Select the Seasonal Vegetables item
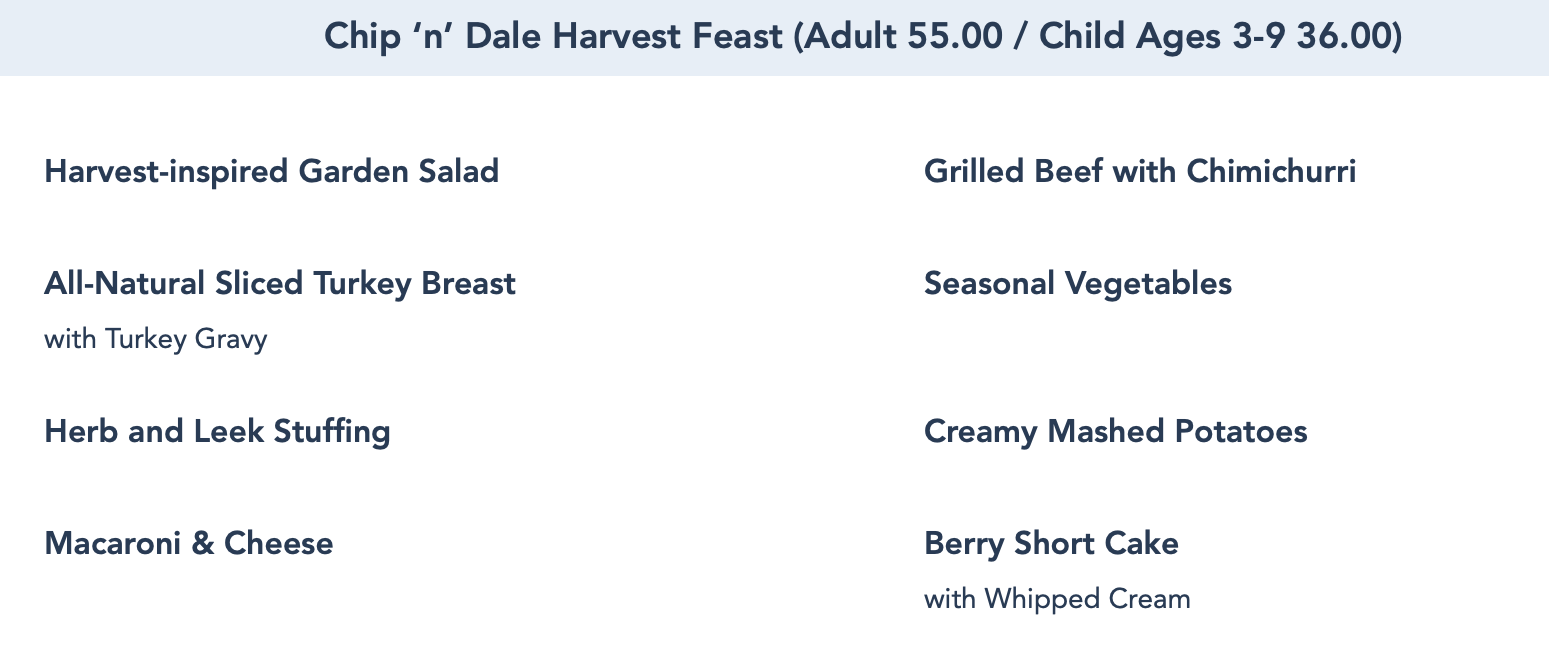The height and width of the screenshot is (667, 1549). [1078, 283]
